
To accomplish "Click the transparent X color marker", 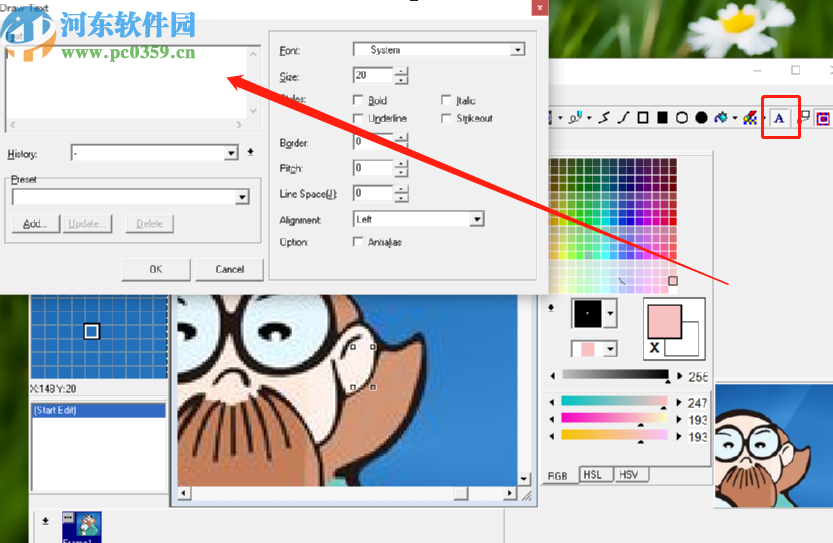I will click(654, 347).
